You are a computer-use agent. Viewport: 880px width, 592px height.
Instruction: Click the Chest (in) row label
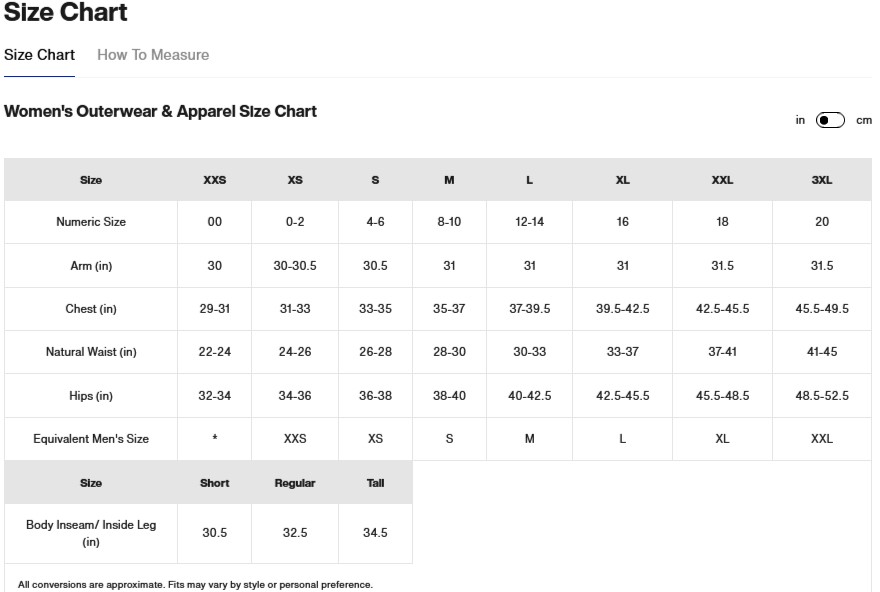coord(91,309)
